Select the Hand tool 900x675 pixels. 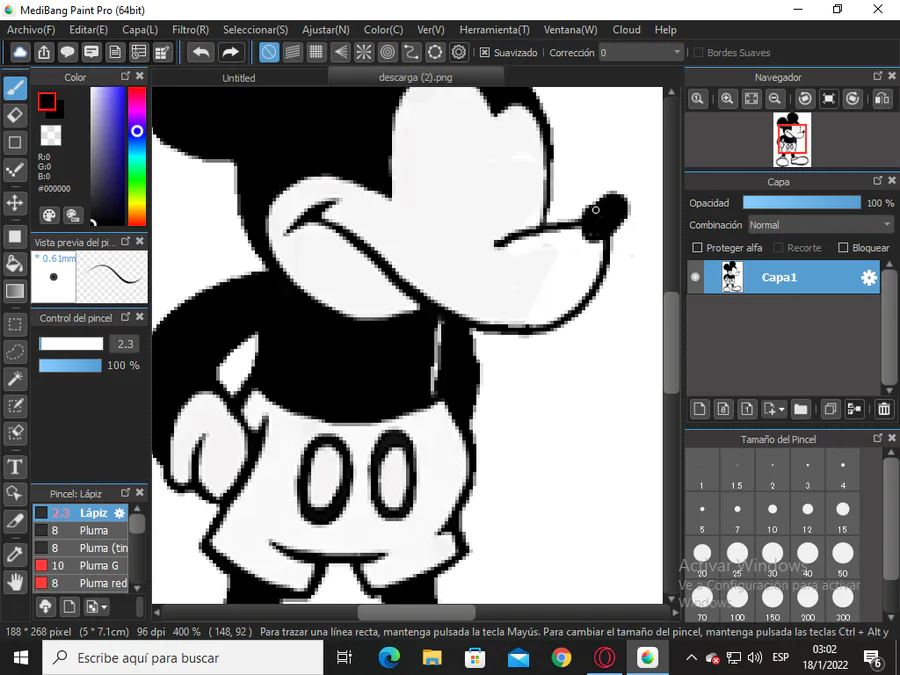pyautogui.click(x=15, y=583)
